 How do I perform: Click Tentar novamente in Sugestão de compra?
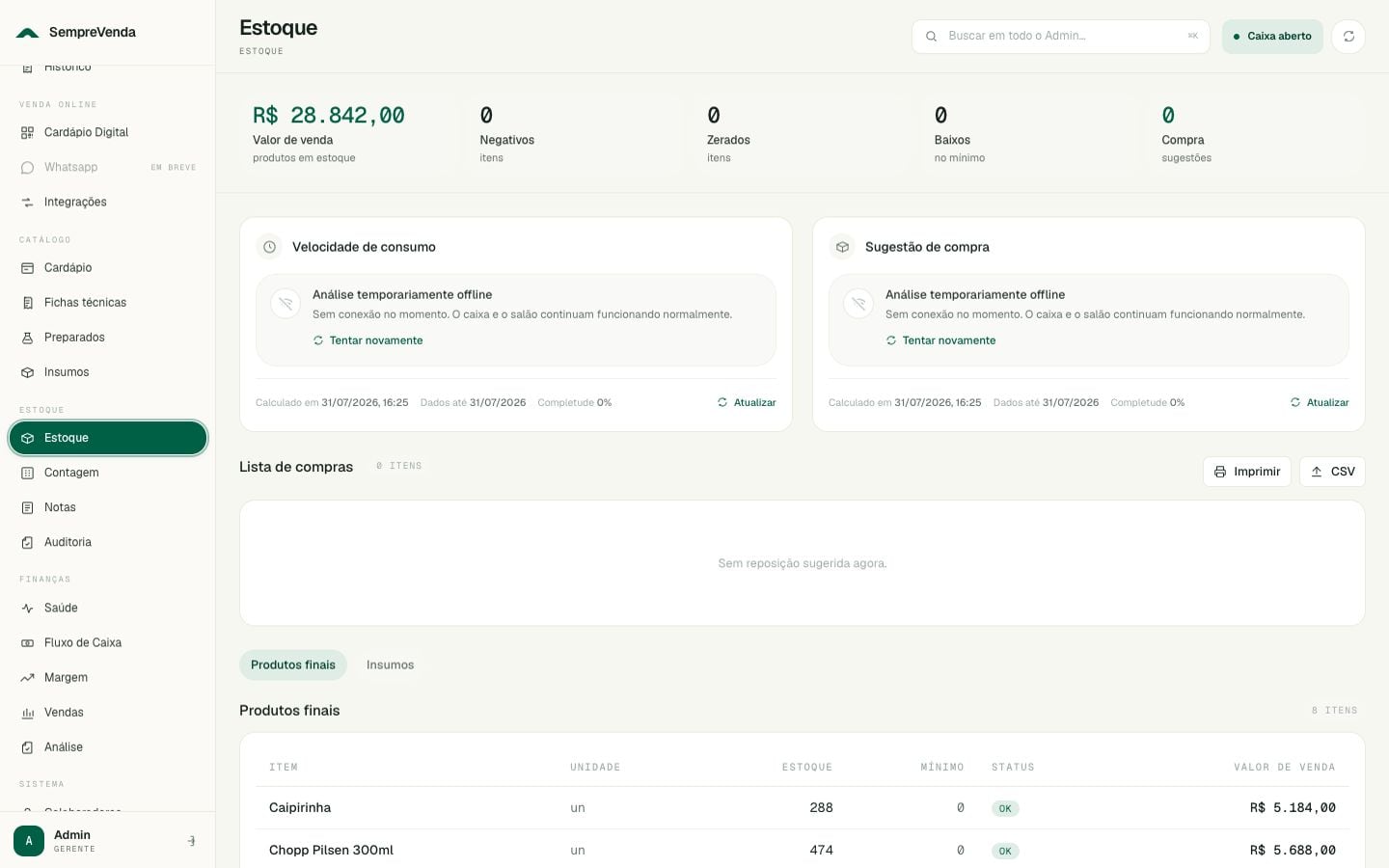tap(940, 340)
